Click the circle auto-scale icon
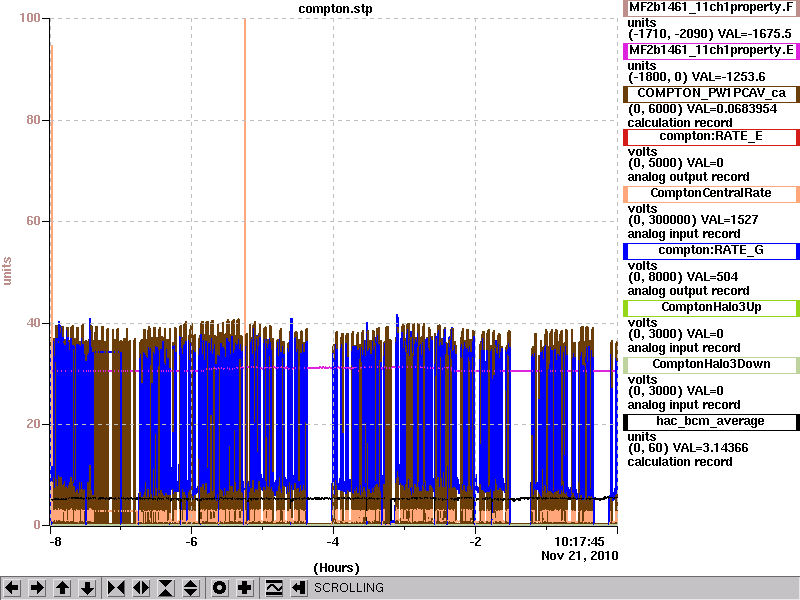Screen dimensions: 800x600 tap(219, 588)
